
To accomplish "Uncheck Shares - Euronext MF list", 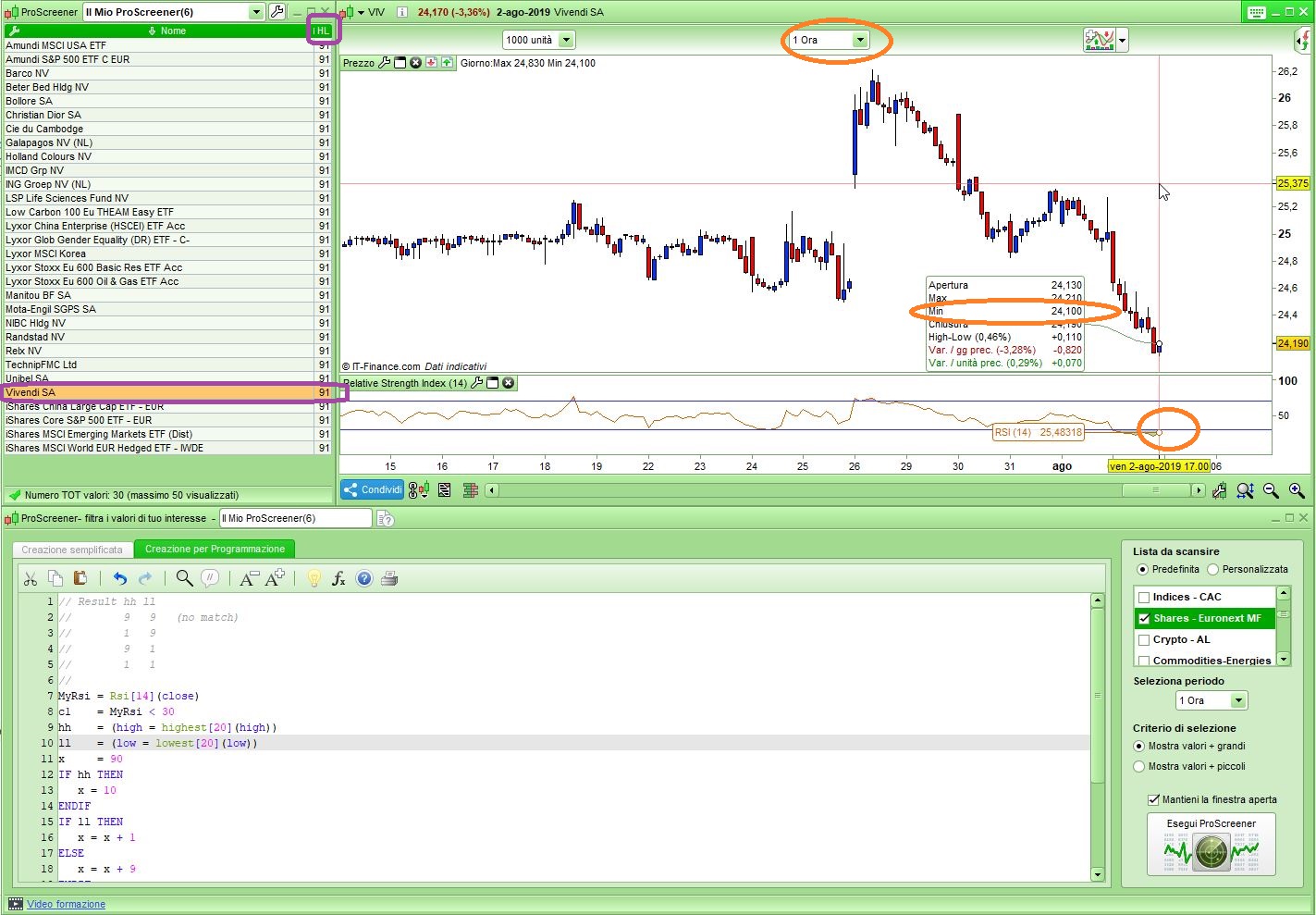I will (x=1144, y=619).
